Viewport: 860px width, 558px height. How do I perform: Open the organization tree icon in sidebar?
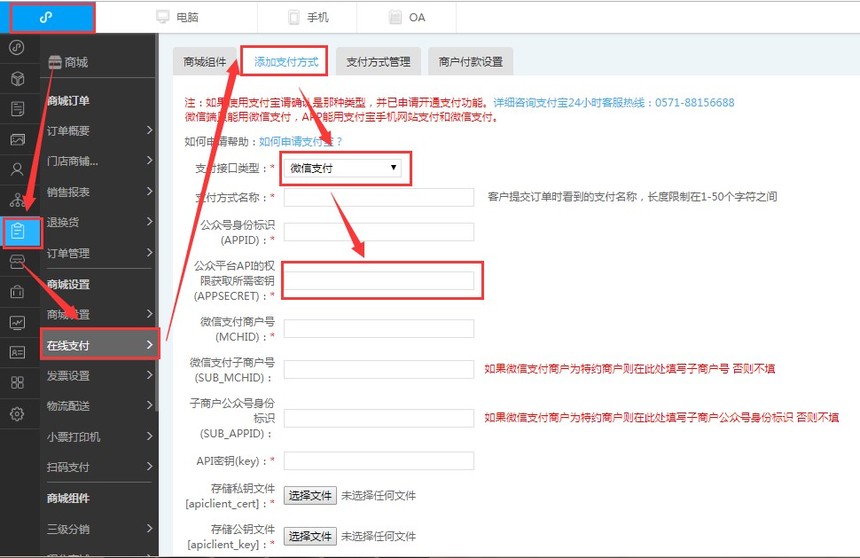click(x=17, y=200)
